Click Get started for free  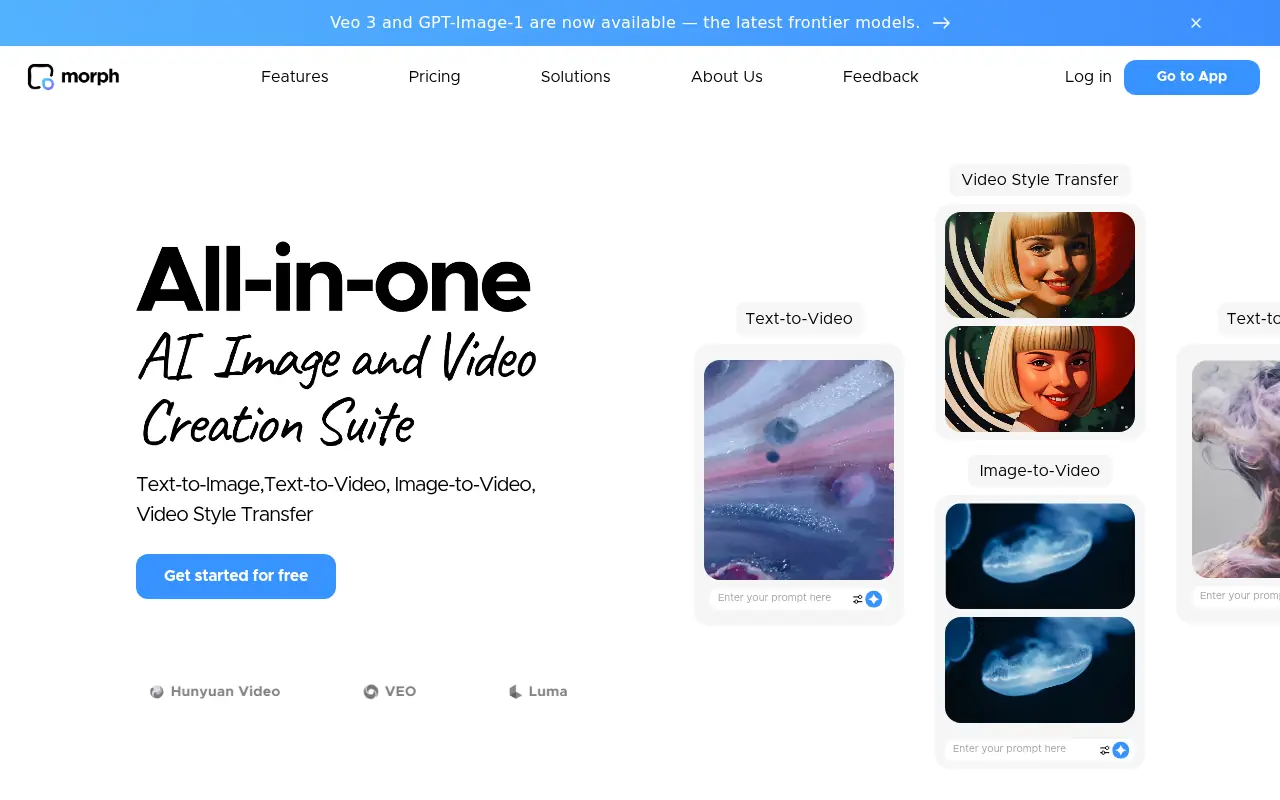point(235,576)
